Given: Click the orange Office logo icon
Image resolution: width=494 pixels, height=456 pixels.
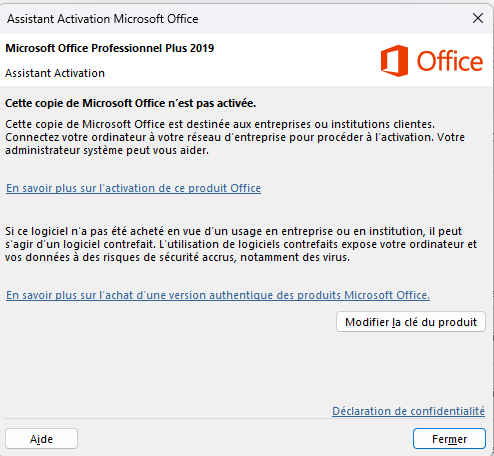Looking at the screenshot, I should click(x=395, y=61).
